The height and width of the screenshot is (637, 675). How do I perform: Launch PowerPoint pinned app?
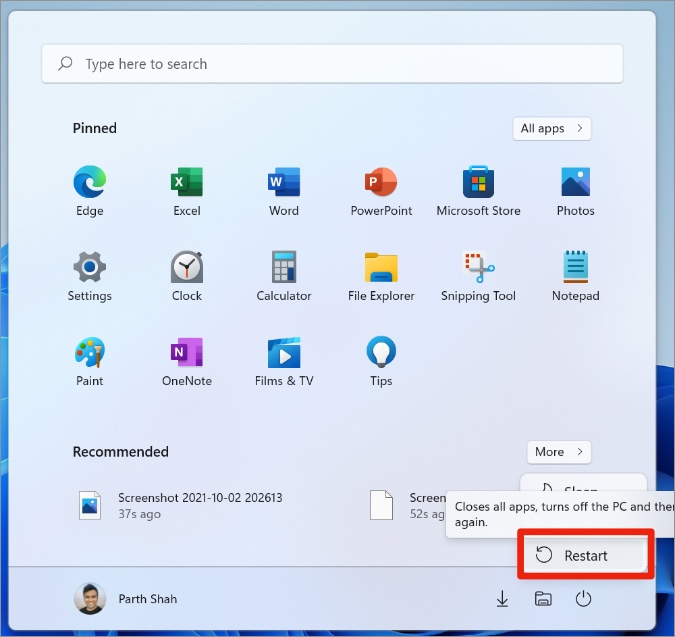(x=381, y=191)
